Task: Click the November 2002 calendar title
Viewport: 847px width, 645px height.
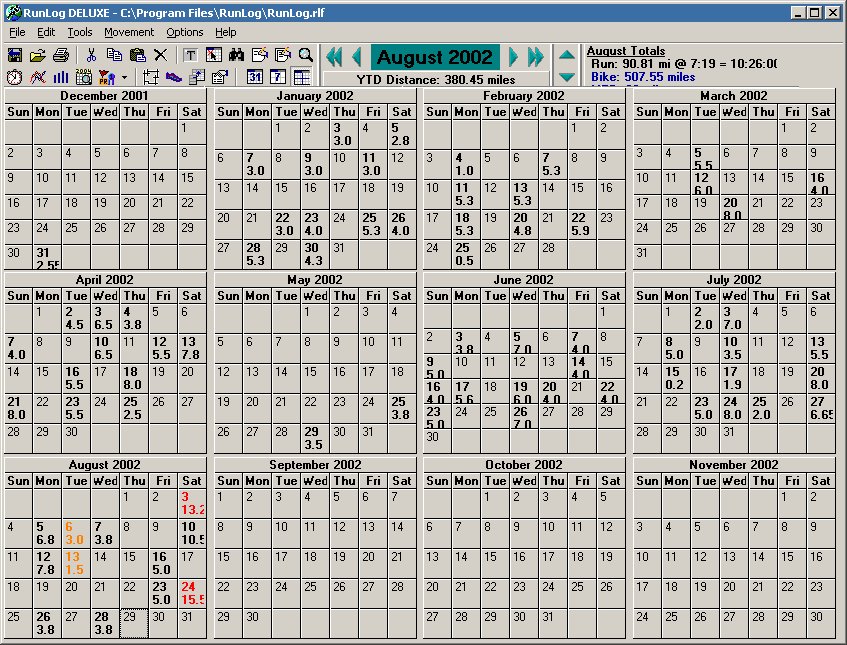Action: 734,465
